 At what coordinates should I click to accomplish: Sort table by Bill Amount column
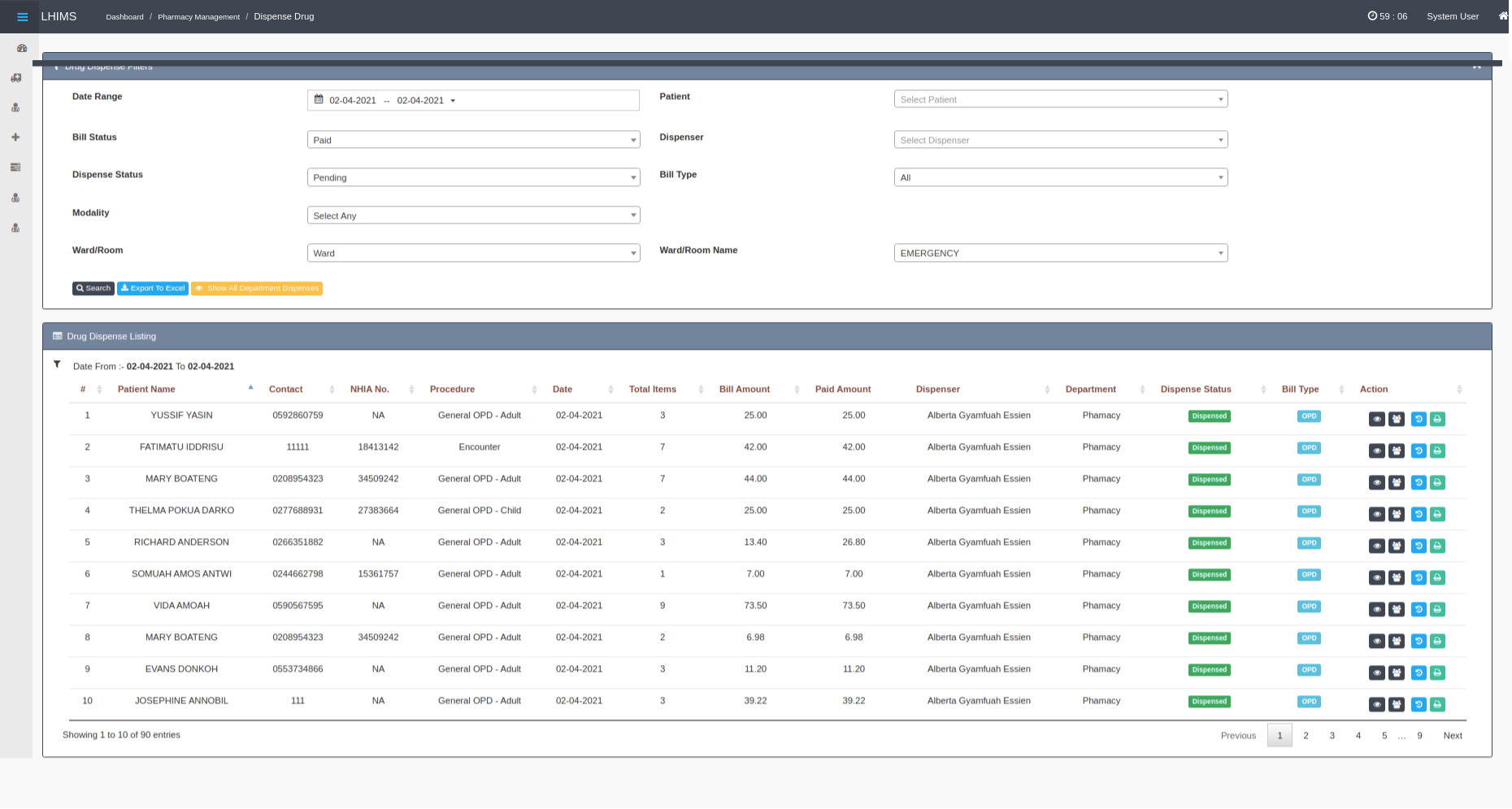[744, 389]
